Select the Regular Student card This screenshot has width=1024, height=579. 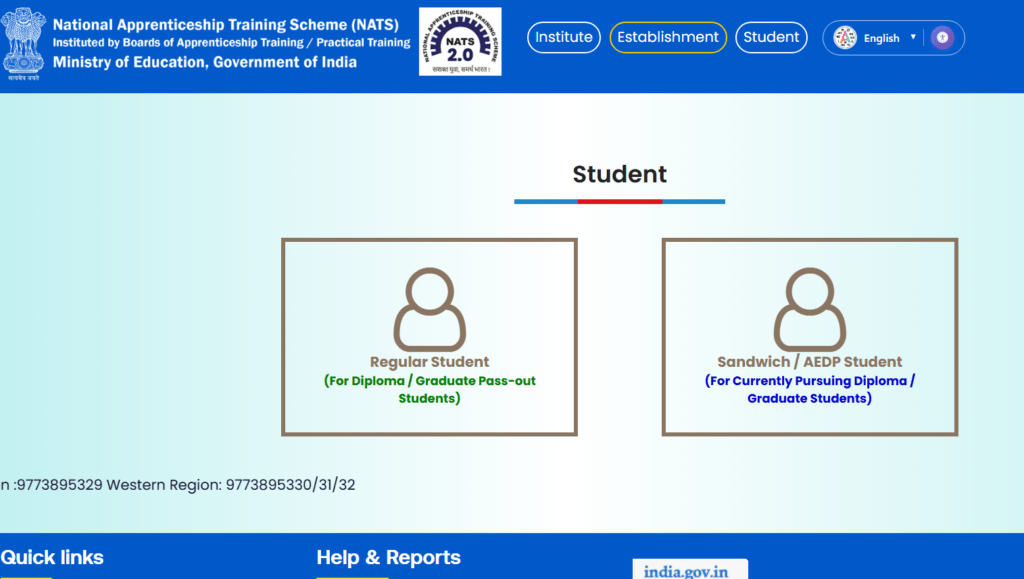click(429, 337)
